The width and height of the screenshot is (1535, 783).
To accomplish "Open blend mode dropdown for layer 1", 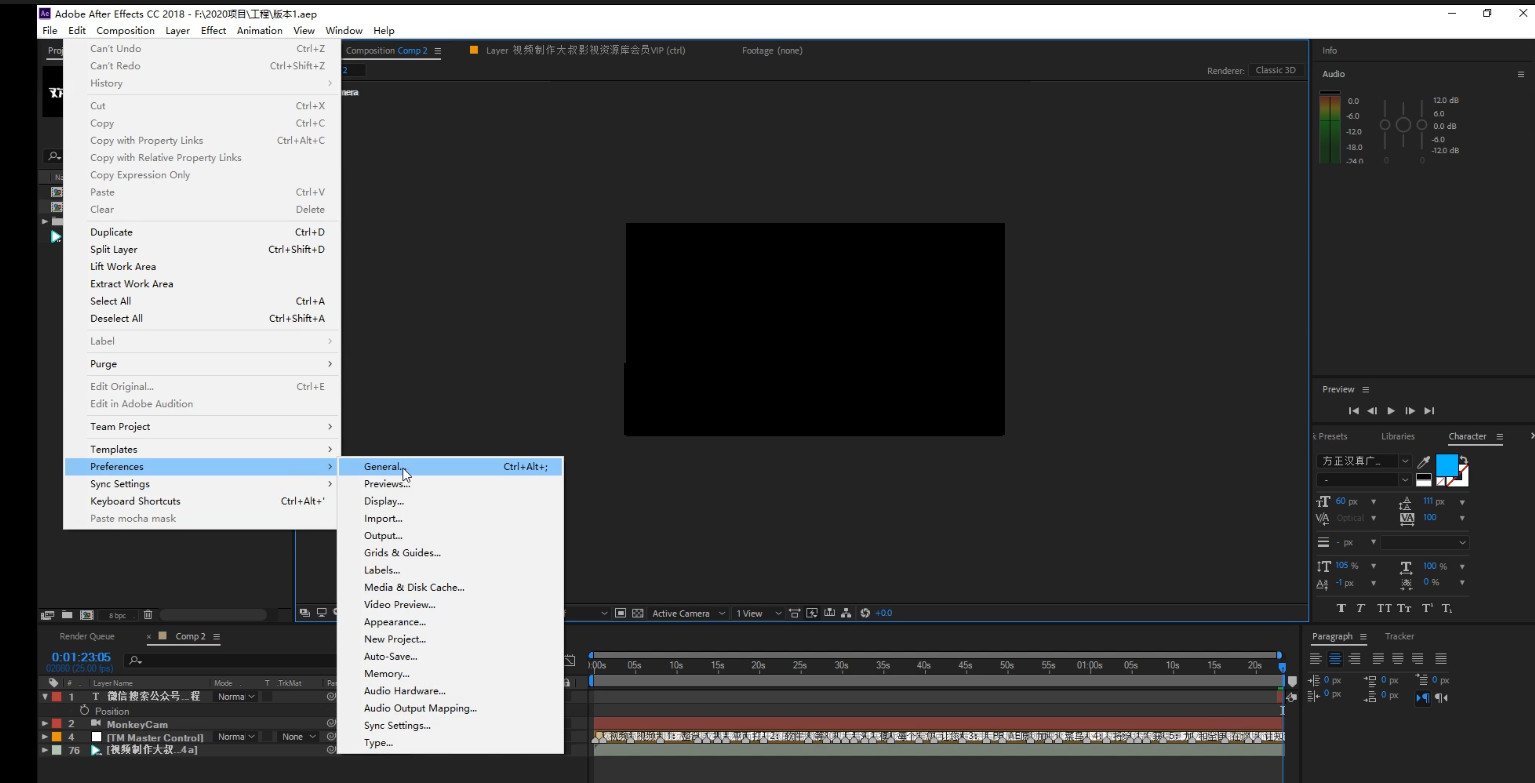I will [x=237, y=696].
